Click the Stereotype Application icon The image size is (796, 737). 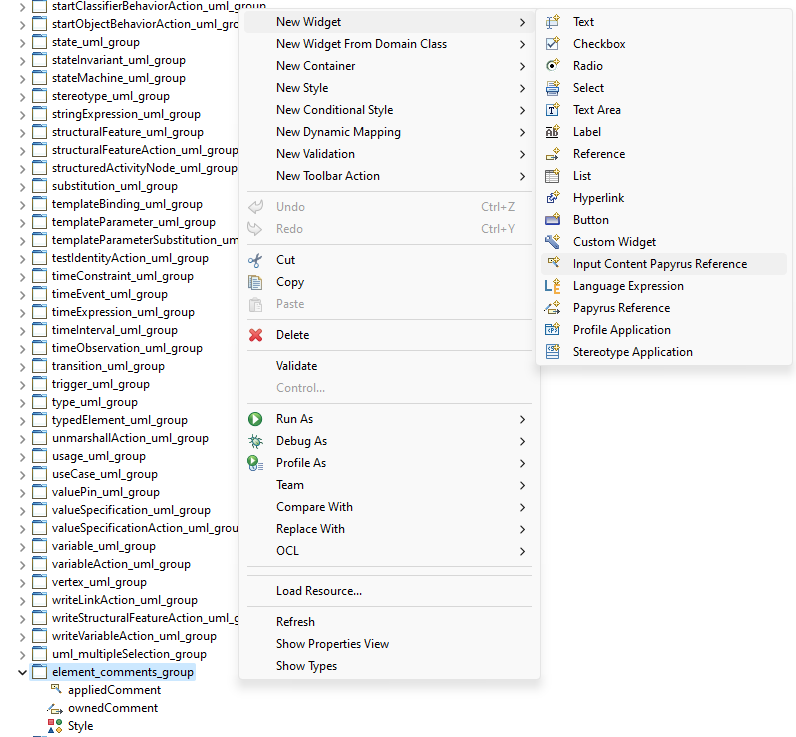[552, 352]
